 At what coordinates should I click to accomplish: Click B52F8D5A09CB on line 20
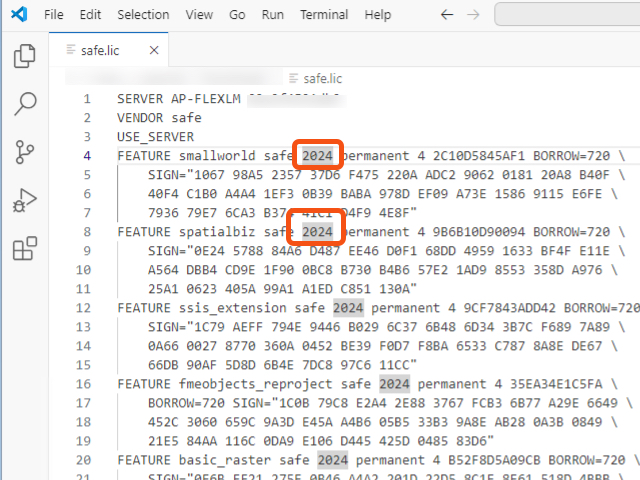[x=494, y=460]
